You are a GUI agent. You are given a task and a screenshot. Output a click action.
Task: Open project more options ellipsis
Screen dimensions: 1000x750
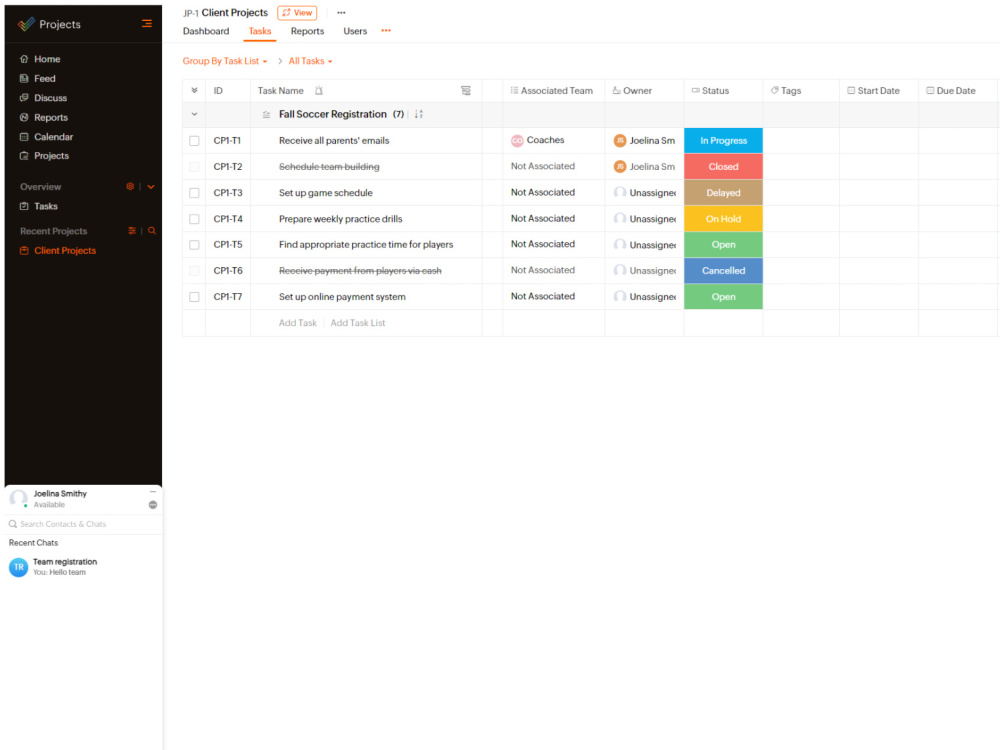pyautogui.click(x=341, y=13)
